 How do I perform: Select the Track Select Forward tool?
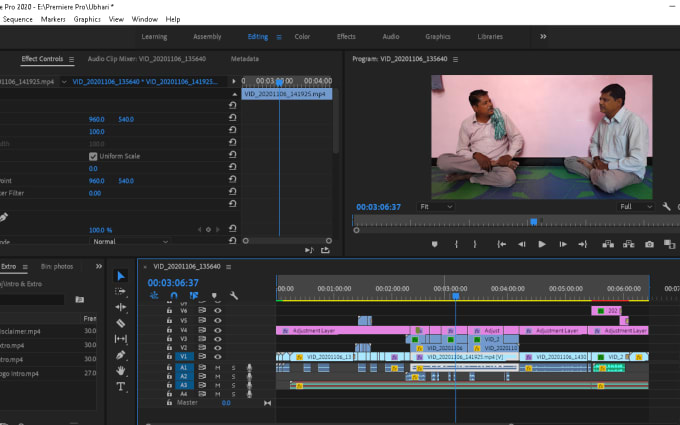120,291
